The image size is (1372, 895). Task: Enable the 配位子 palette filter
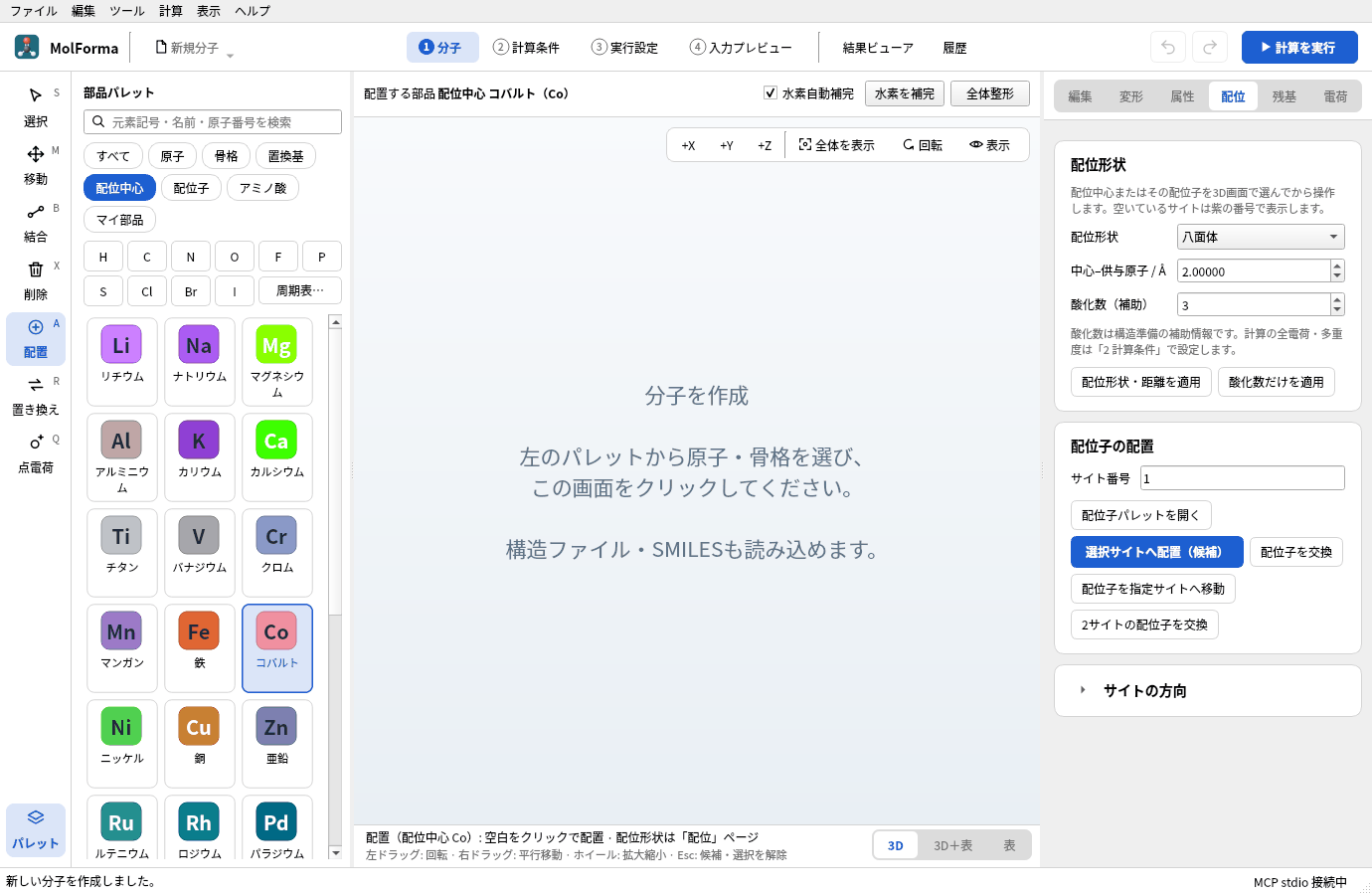191,188
